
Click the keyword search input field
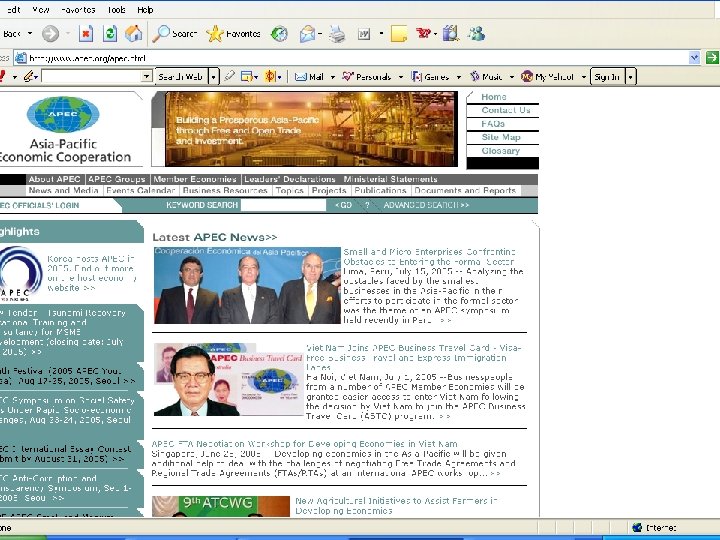click(283, 205)
